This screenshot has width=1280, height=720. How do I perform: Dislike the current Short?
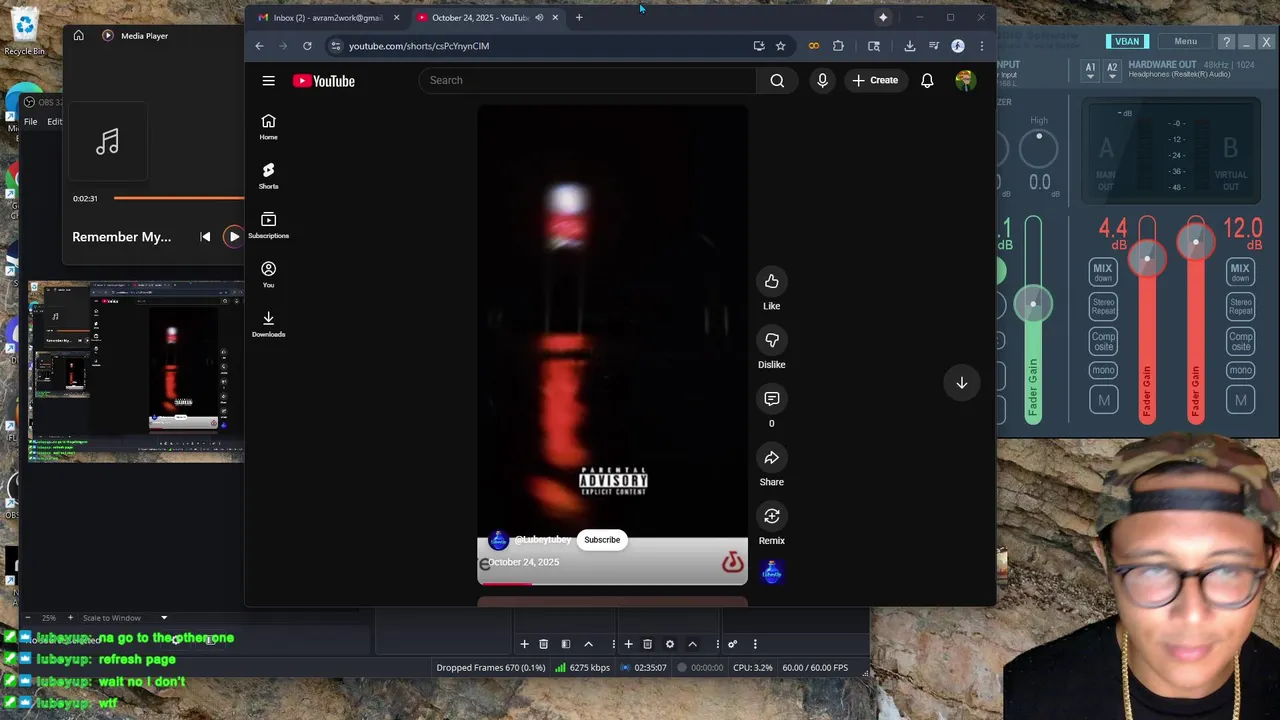click(771, 340)
